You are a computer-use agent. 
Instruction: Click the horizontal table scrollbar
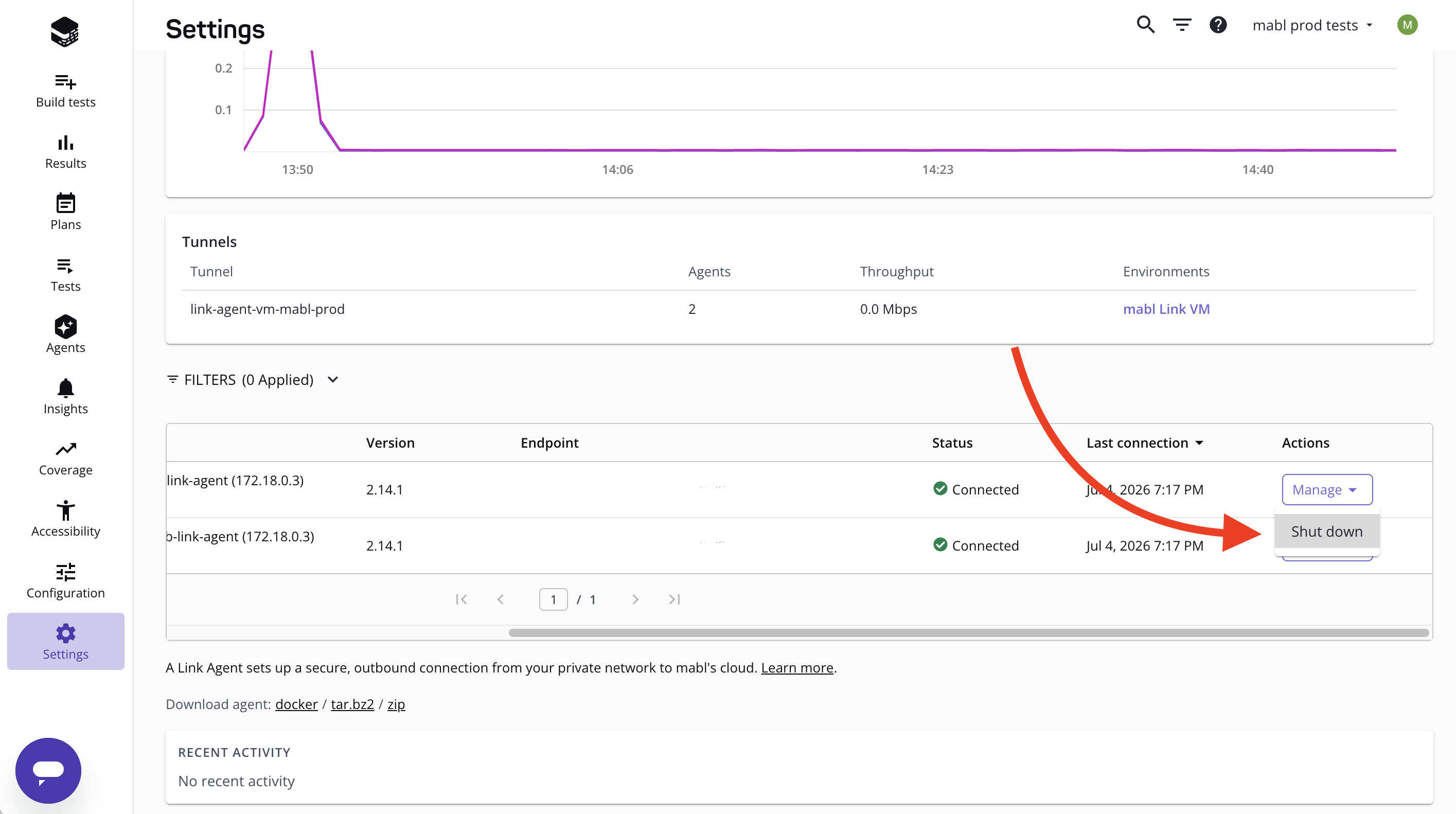click(969, 632)
